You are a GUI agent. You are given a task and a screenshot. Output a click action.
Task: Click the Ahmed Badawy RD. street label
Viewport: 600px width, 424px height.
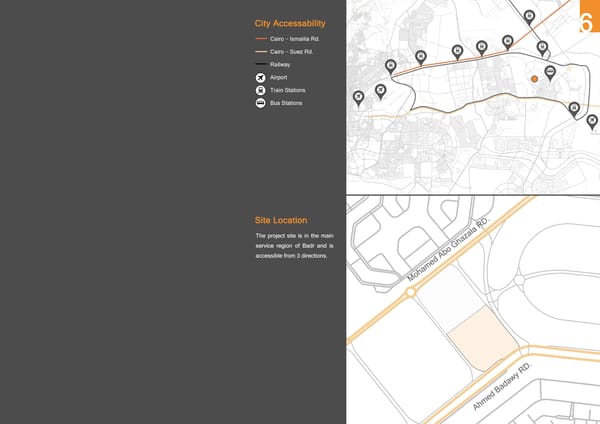point(506,389)
